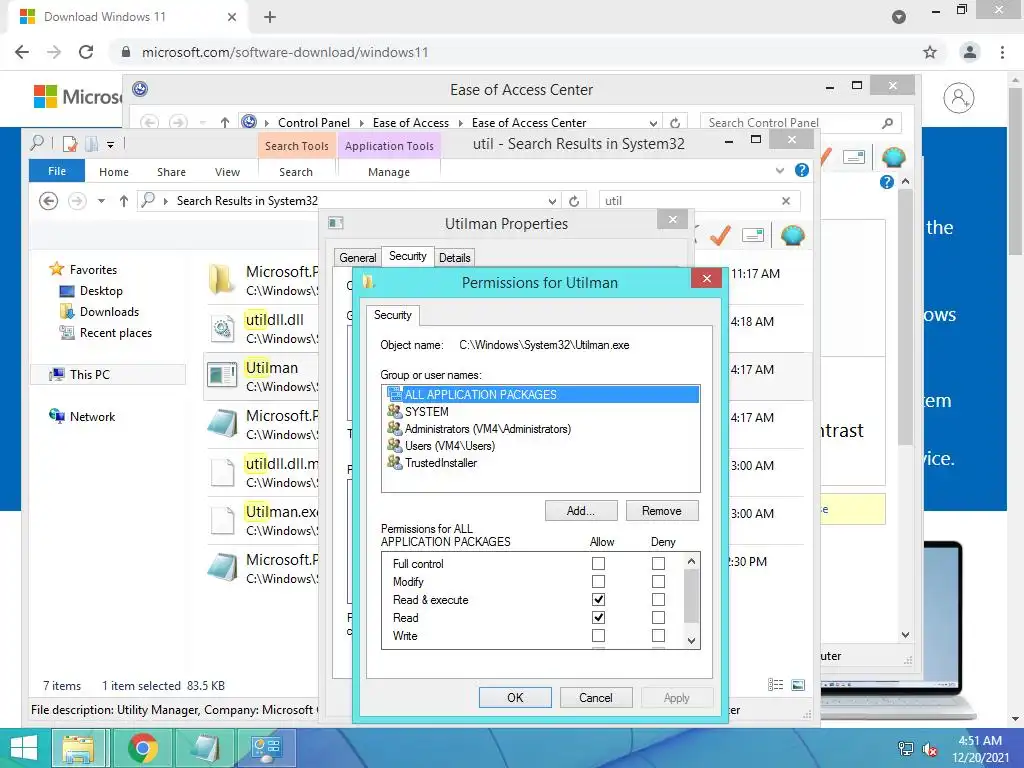Reload the Chrome page
This screenshot has width=1024, height=768.
click(x=86, y=52)
